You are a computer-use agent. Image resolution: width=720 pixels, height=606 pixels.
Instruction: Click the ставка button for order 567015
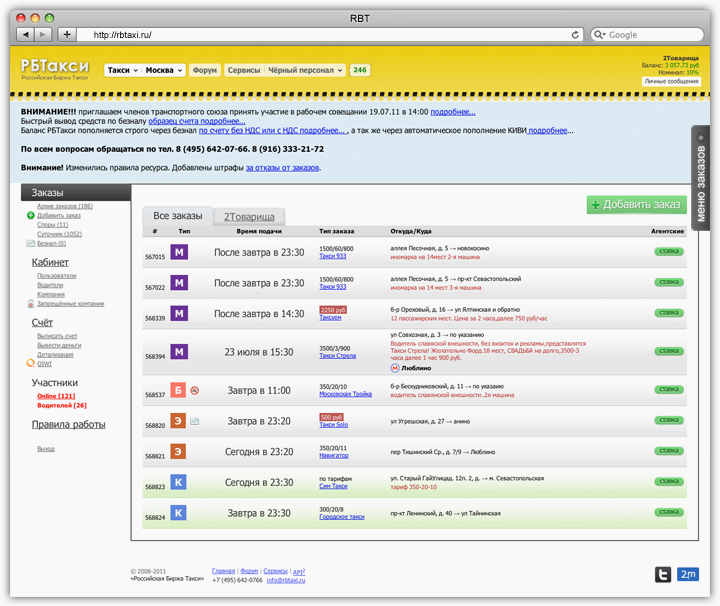(669, 251)
